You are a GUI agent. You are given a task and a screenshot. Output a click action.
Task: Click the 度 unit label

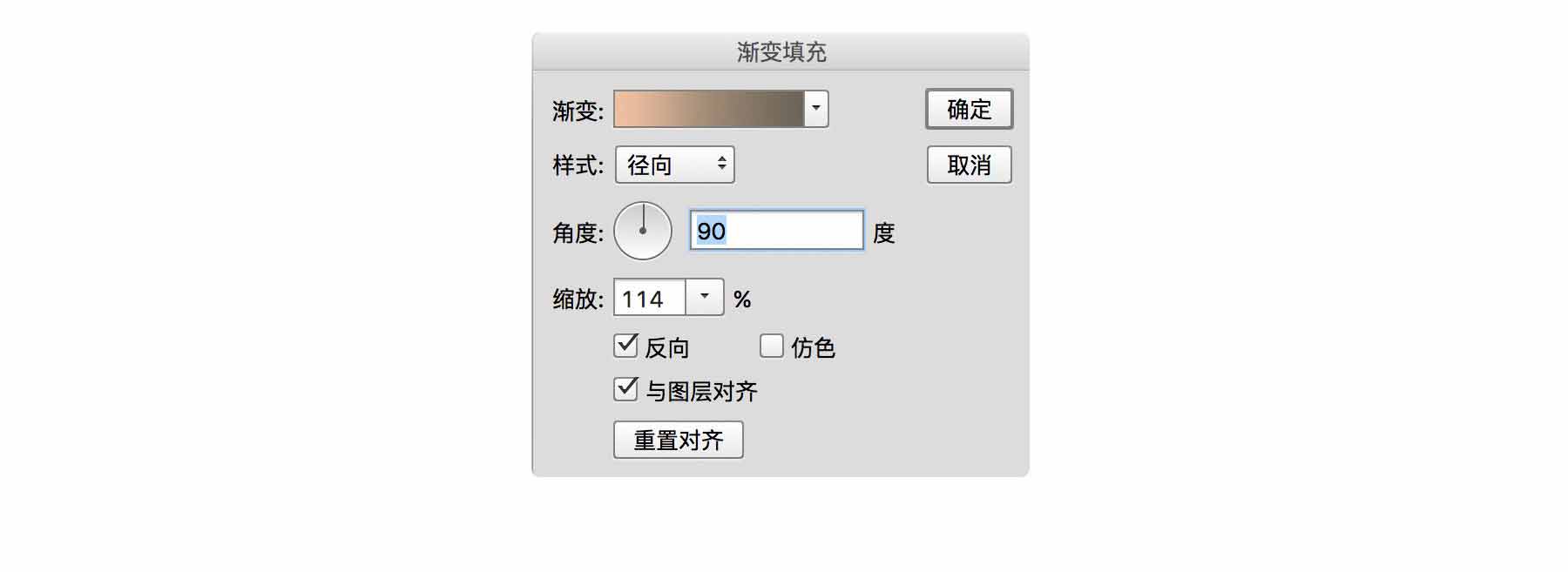(884, 233)
